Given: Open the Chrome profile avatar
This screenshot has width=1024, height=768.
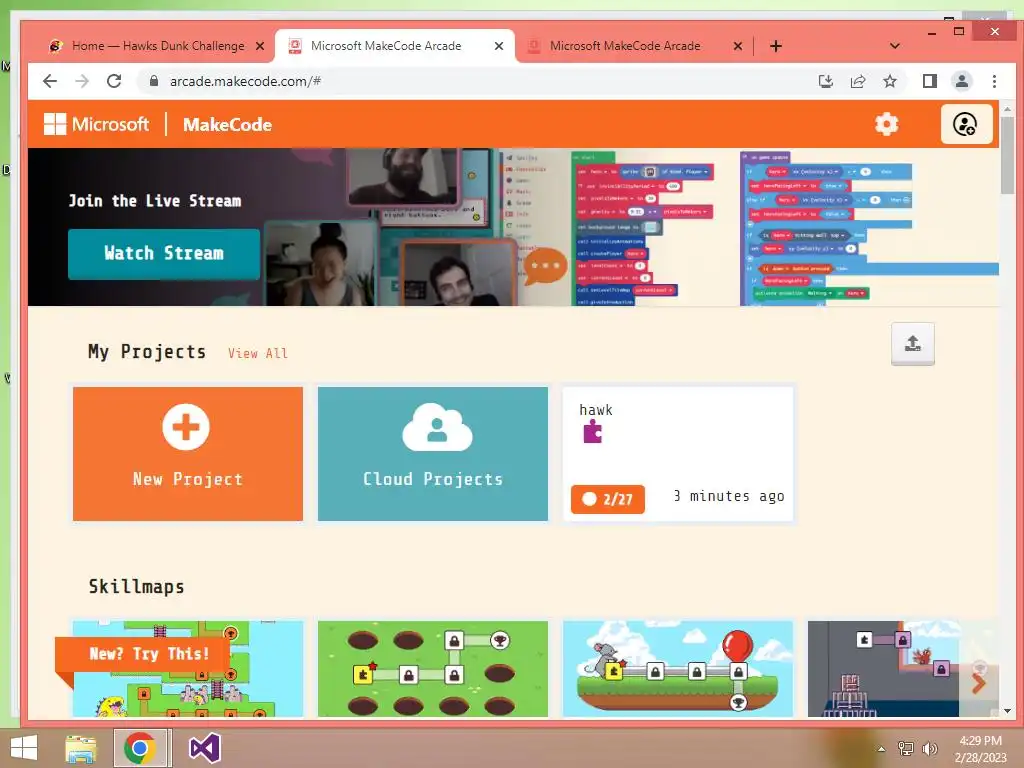Looking at the screenshot, I should 962,81.
